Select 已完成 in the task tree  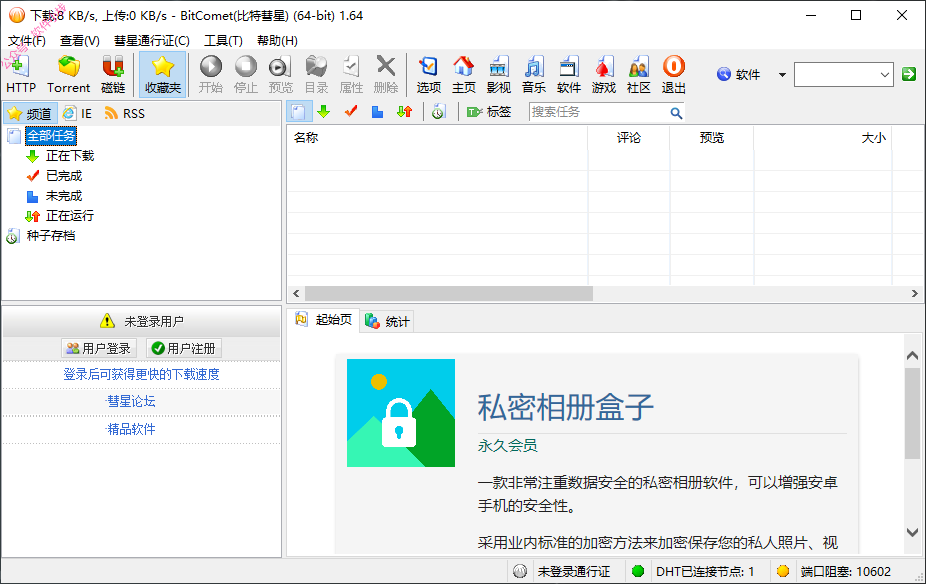click(64, 176)
